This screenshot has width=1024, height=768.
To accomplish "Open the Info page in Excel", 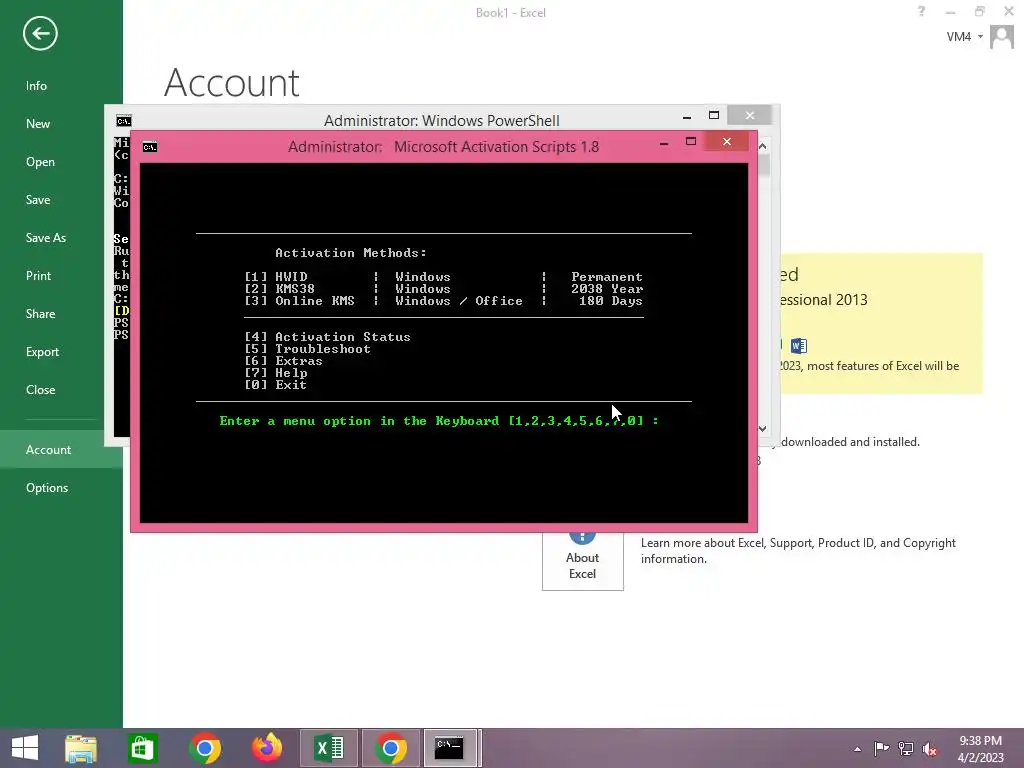I will pyautogui.click(x=37, y=86).
